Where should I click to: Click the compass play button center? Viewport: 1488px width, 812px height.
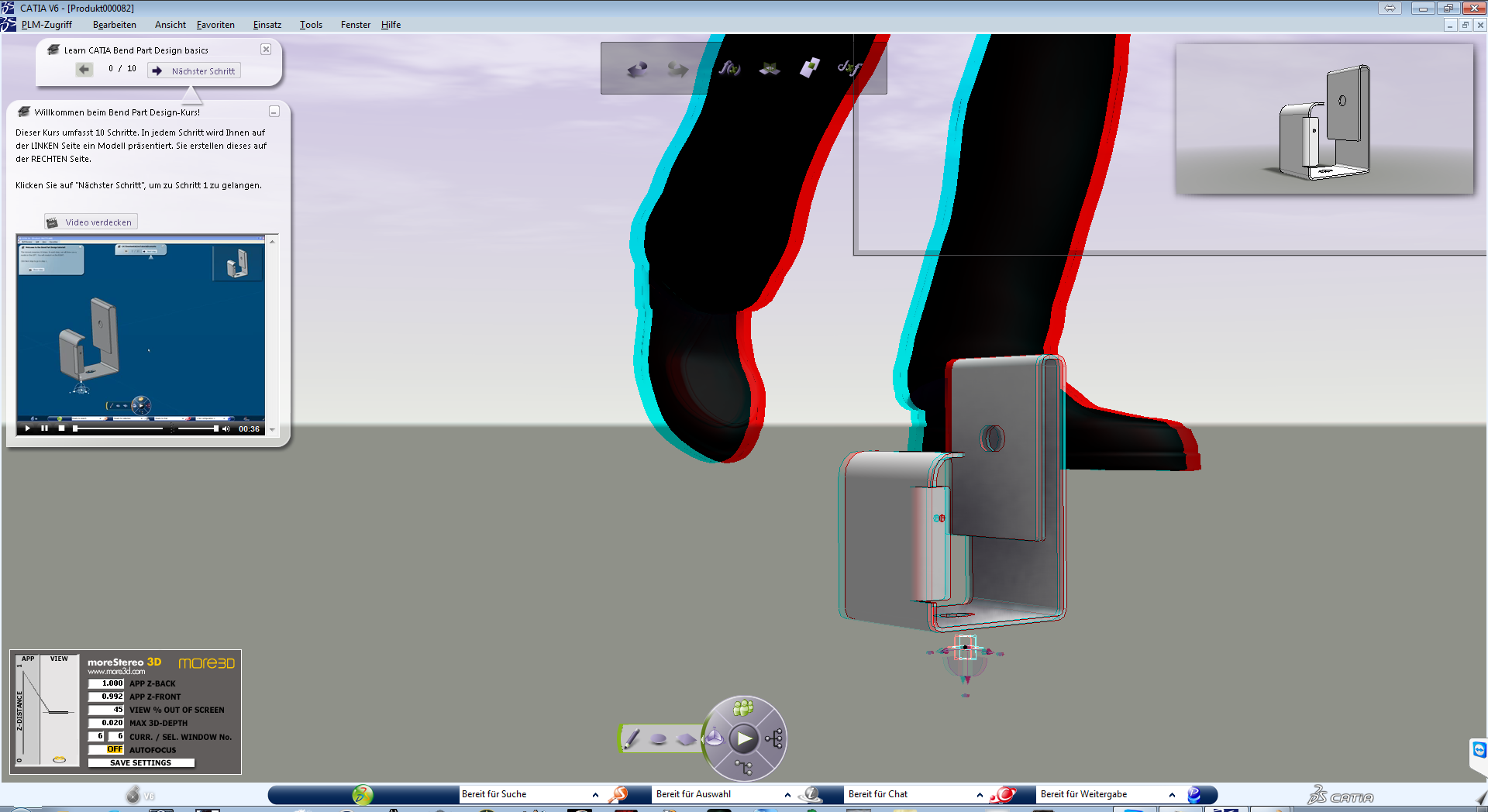tap(744, 738)
